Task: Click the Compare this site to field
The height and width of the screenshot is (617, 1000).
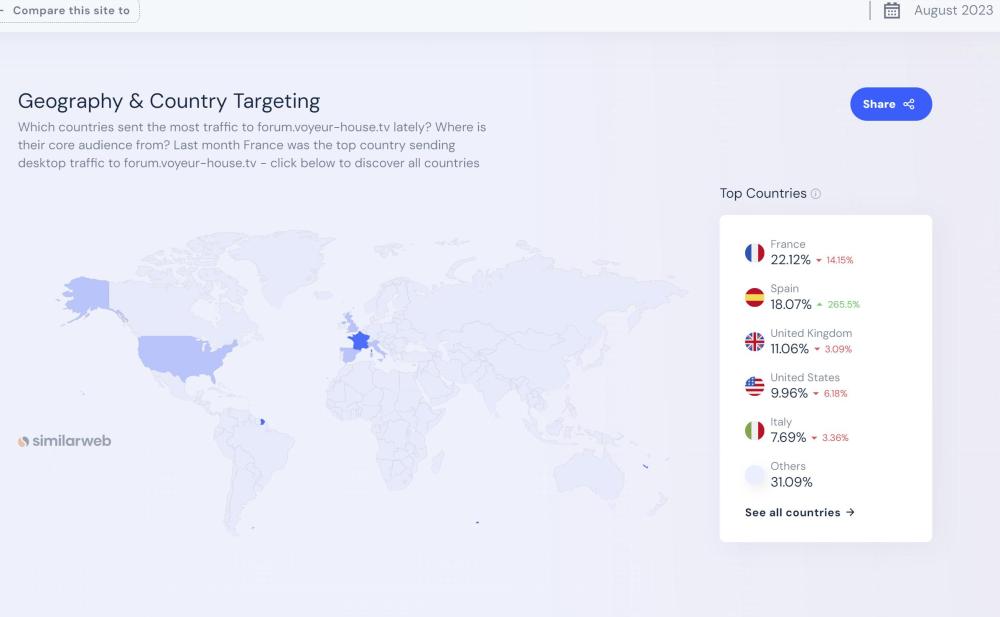Action: pyautogui.click(x=70, y=11)
